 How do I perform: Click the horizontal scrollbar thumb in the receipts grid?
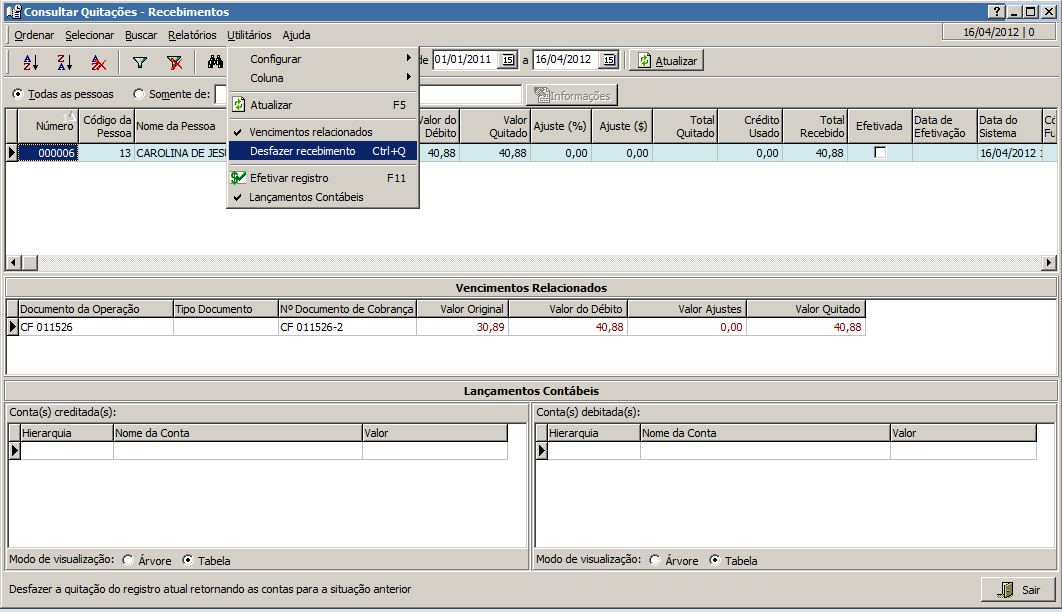click(x=29, y=263)
